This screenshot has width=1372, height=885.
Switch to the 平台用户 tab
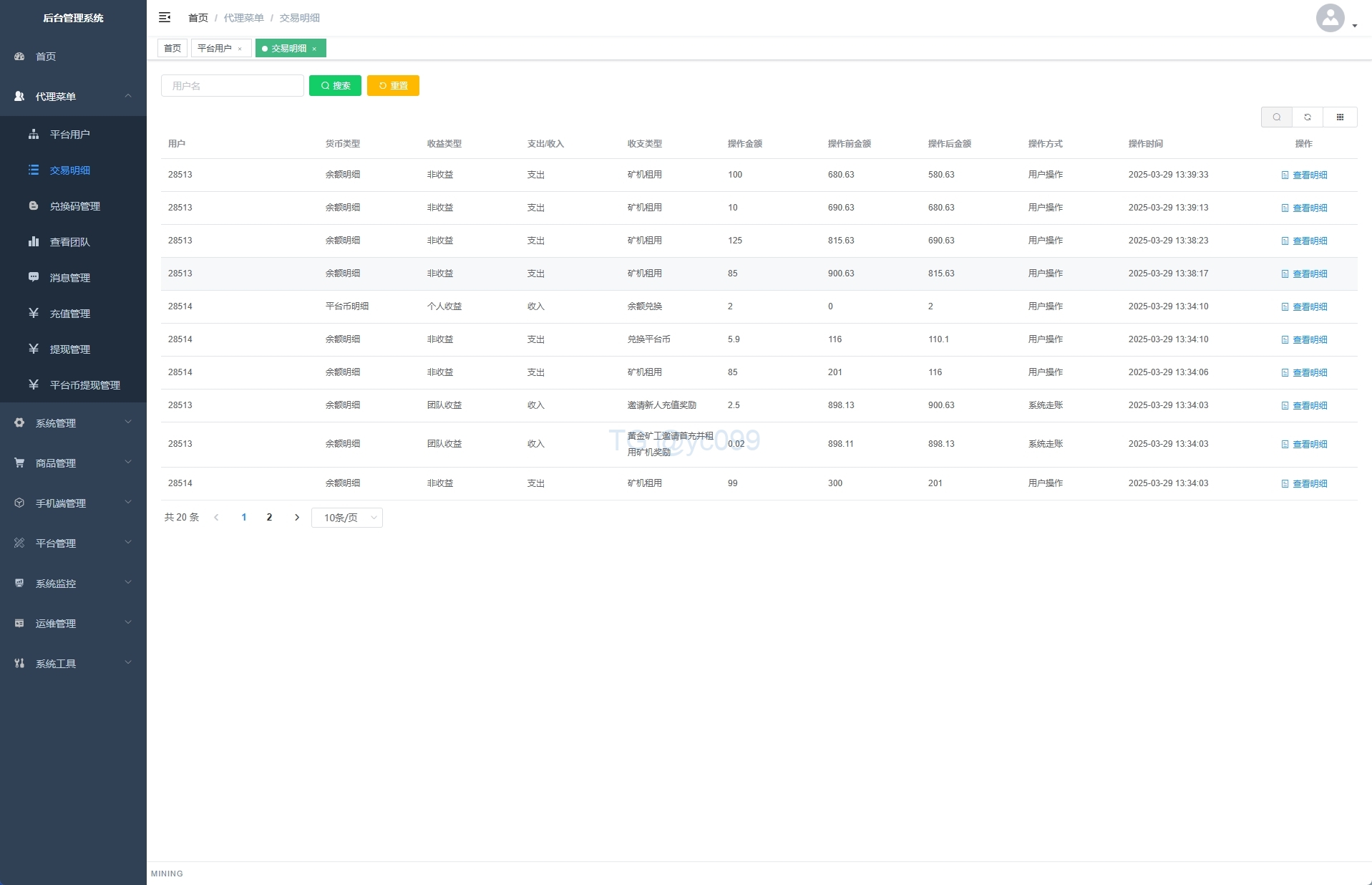point(215,49)
